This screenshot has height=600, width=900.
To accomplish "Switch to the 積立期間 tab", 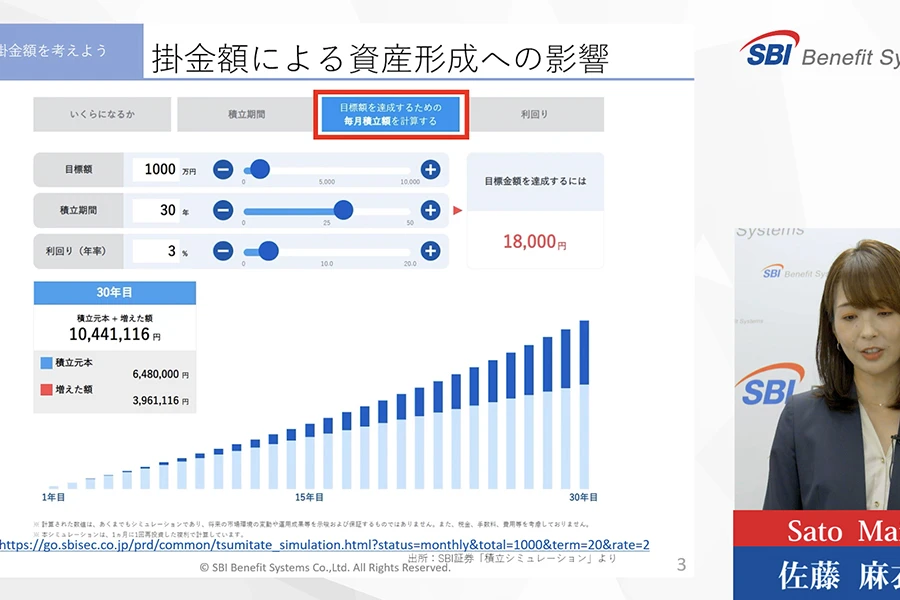I will tap(246, 114).
